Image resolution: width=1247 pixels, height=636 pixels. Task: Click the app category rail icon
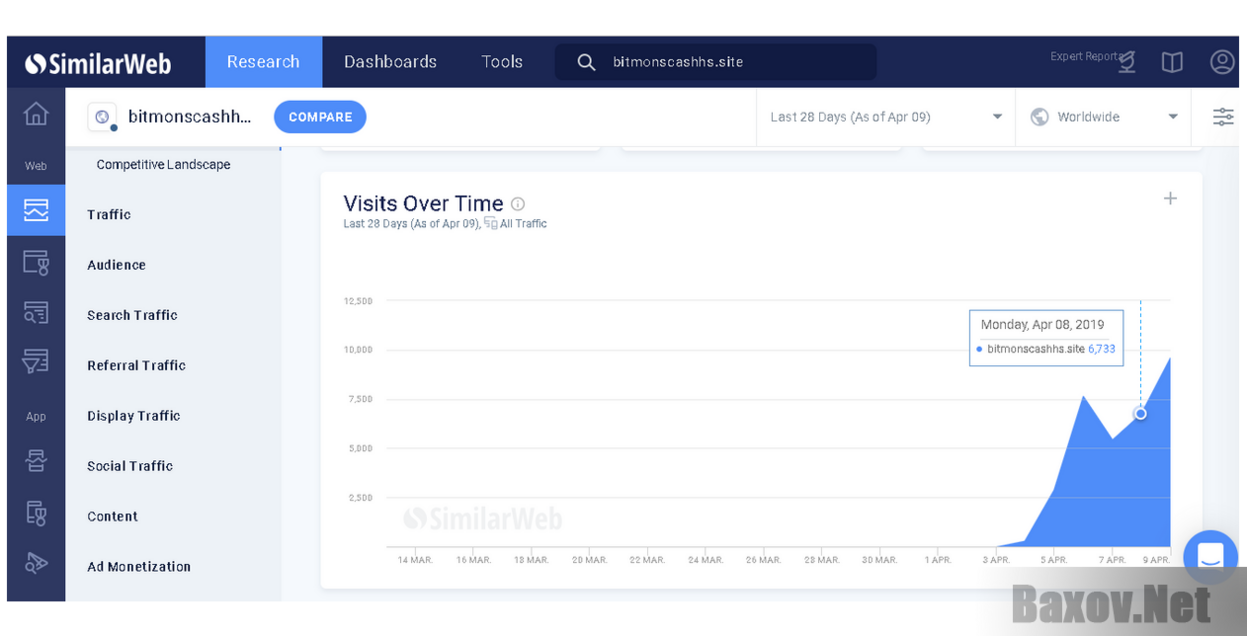click(36, 512)
